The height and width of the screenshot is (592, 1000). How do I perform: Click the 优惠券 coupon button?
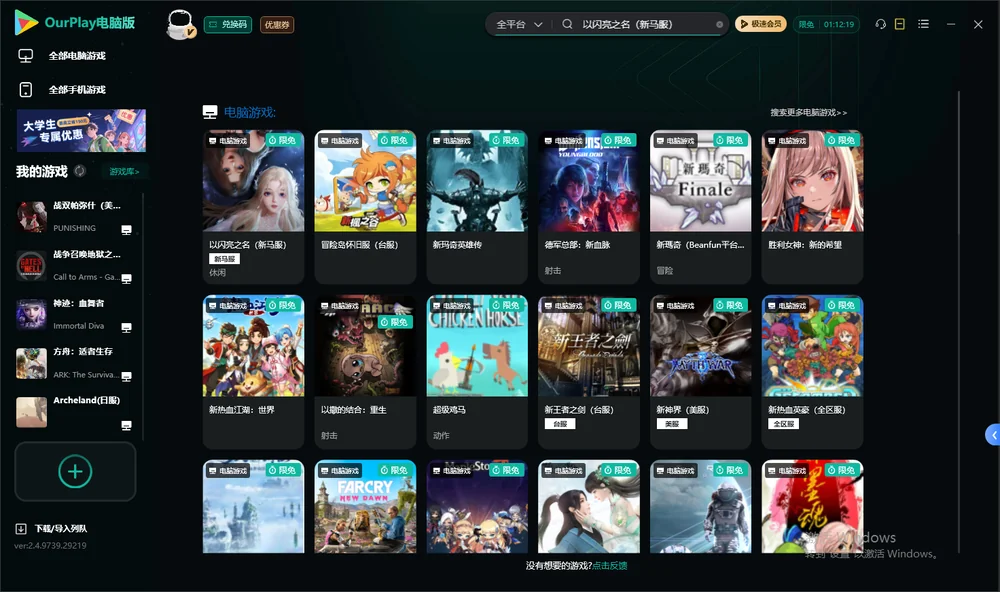277,25
